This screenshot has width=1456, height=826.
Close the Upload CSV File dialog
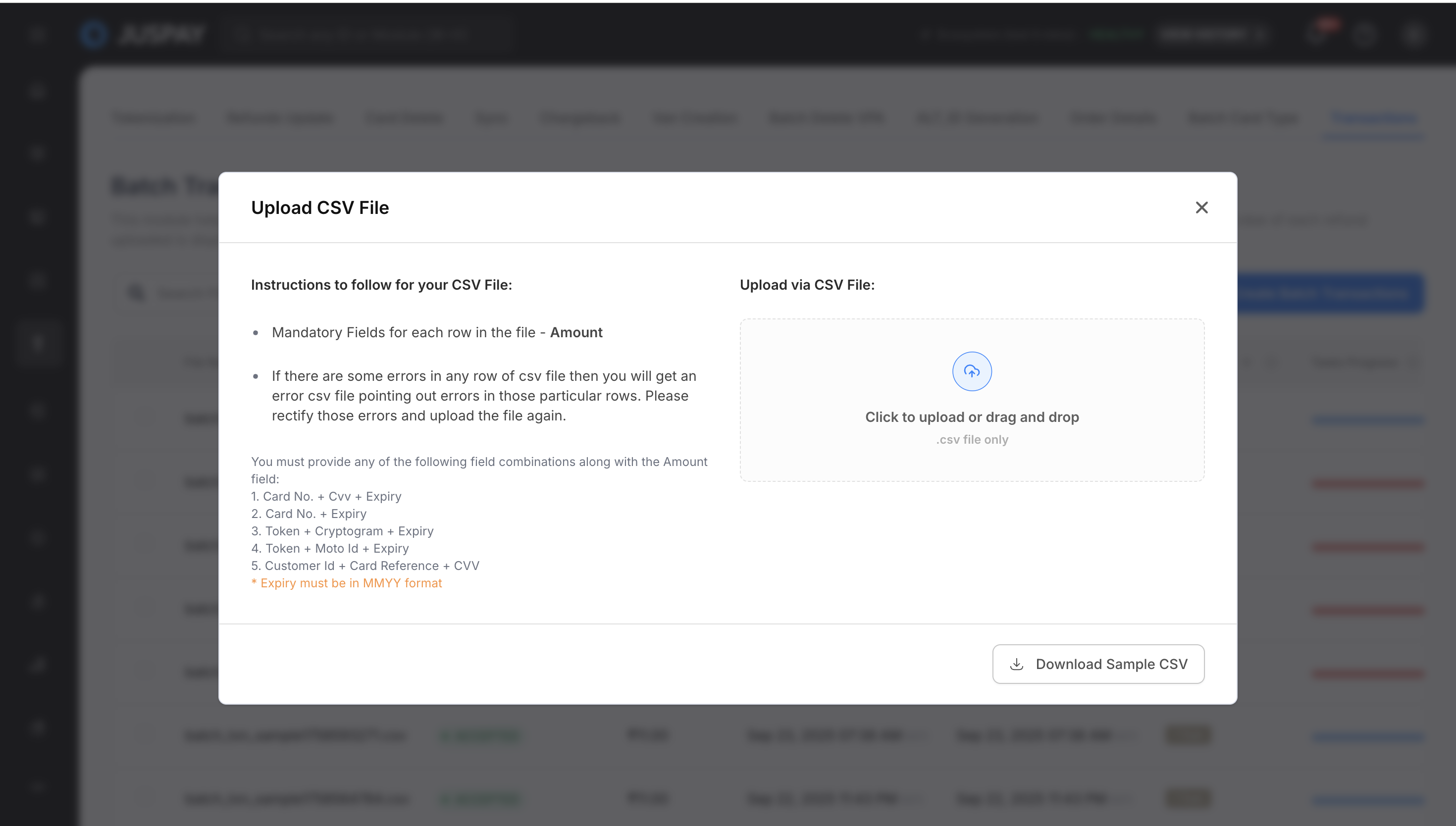point(1201,207)
